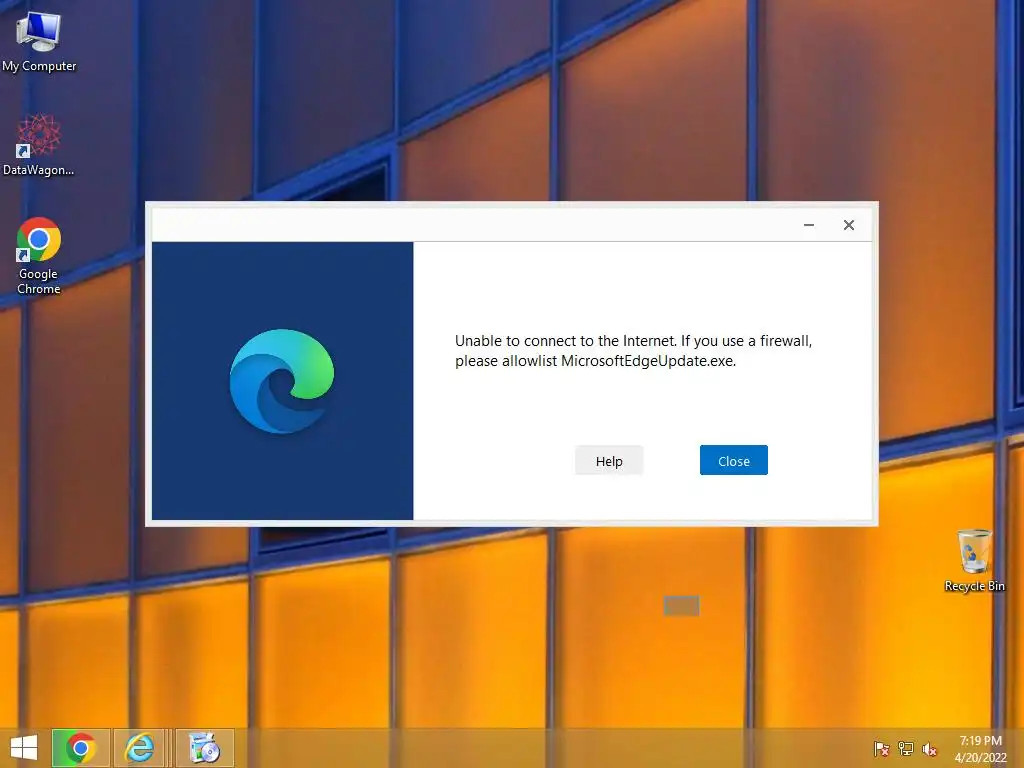Open My Computer desktop icon
This screenshot has width=1024, height=768.
click(x=39, y=39)
